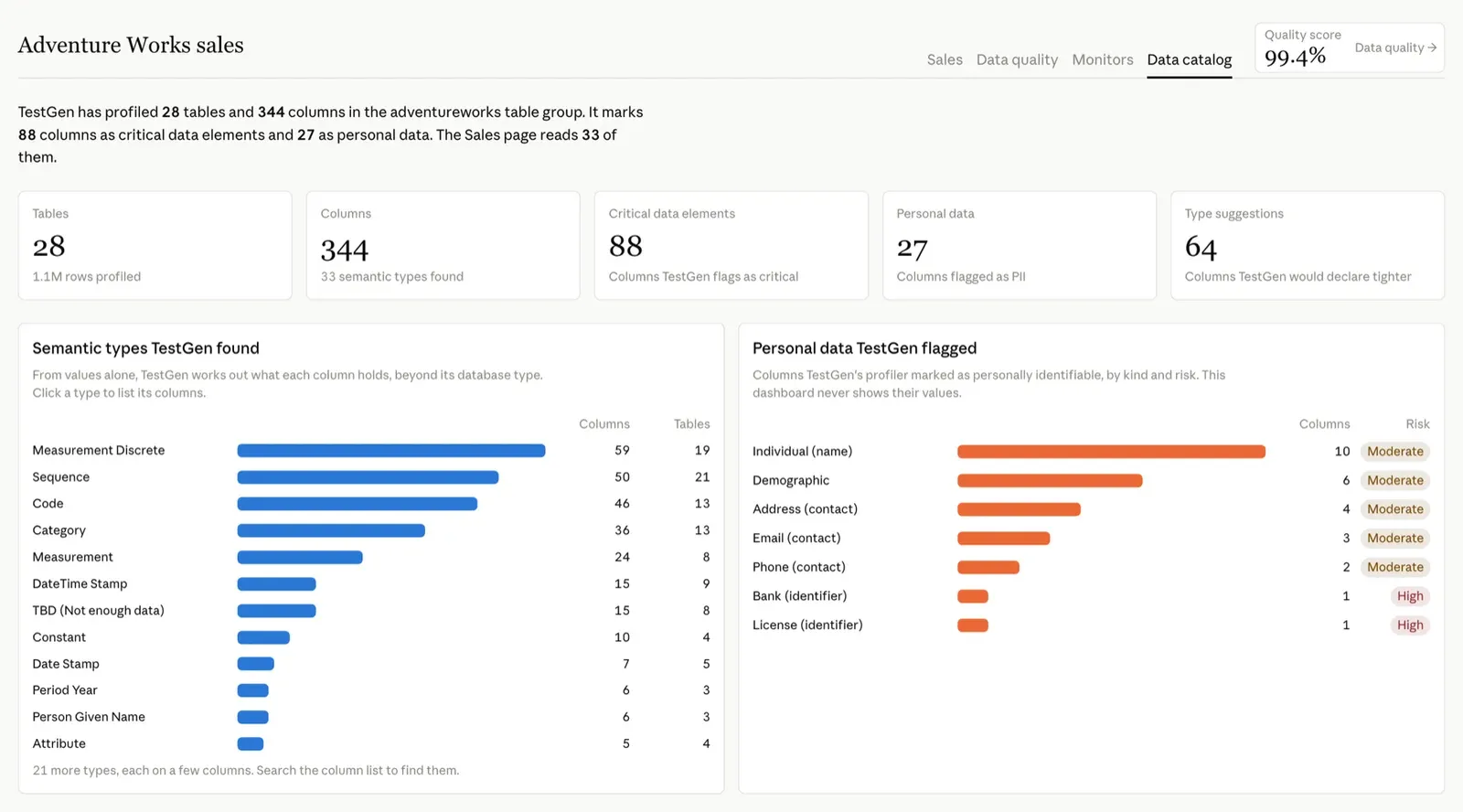Click the Attribute semantic type

[x=371, y=743]
